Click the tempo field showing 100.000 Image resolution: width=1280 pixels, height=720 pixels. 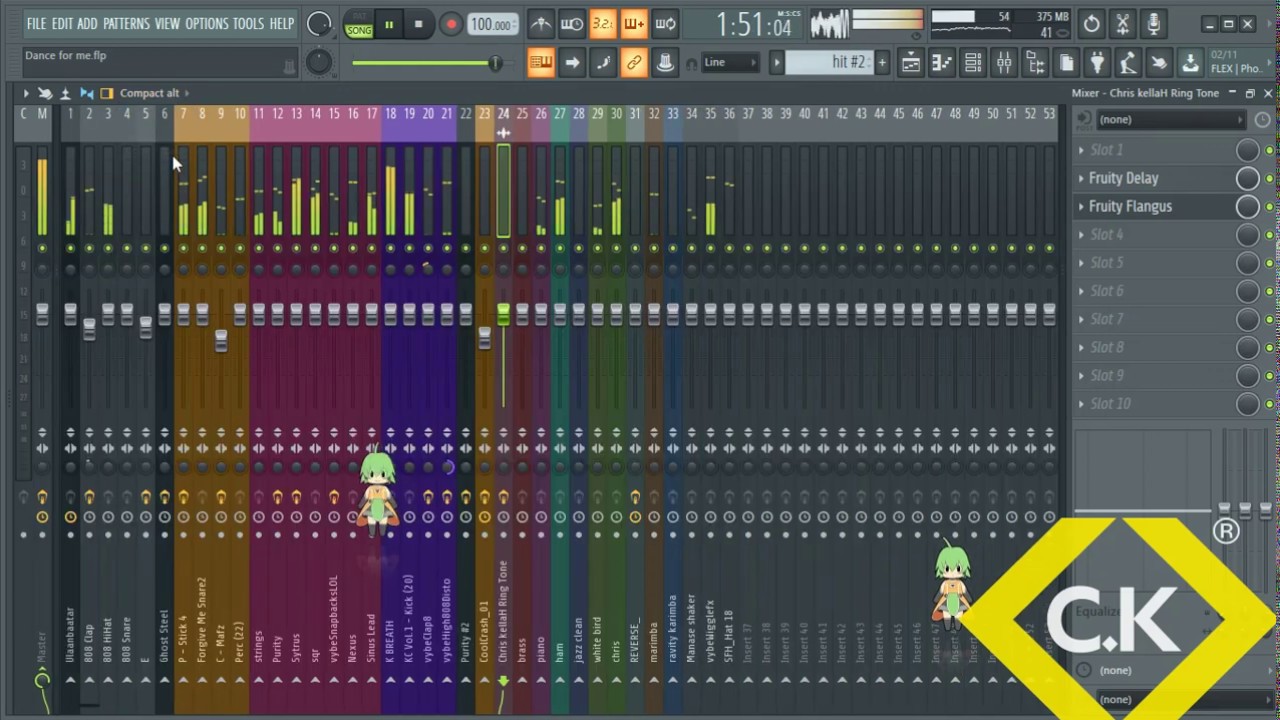point(492,24)
